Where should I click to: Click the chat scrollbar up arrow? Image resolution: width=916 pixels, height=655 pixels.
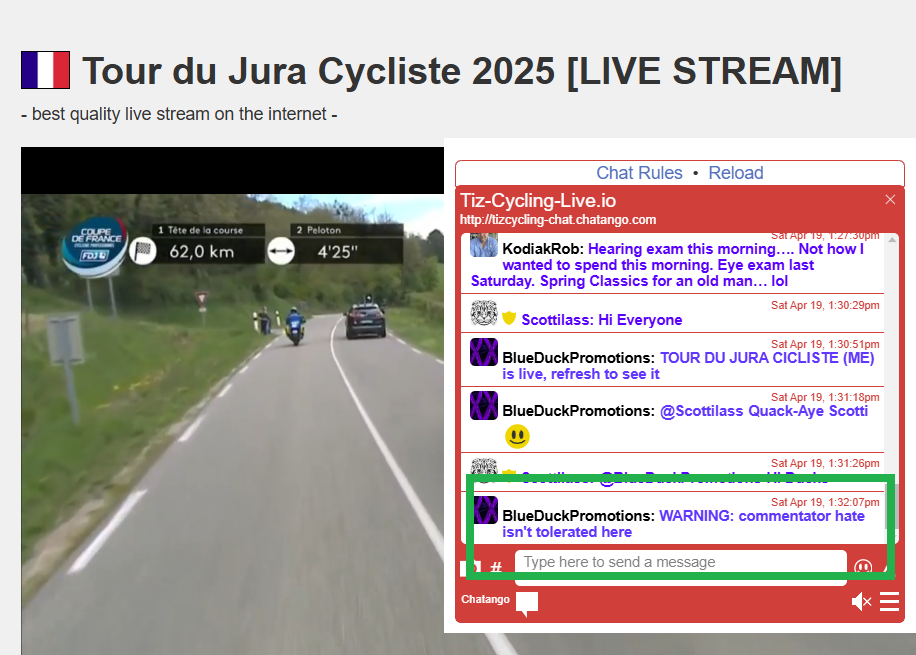pos(891,240)
